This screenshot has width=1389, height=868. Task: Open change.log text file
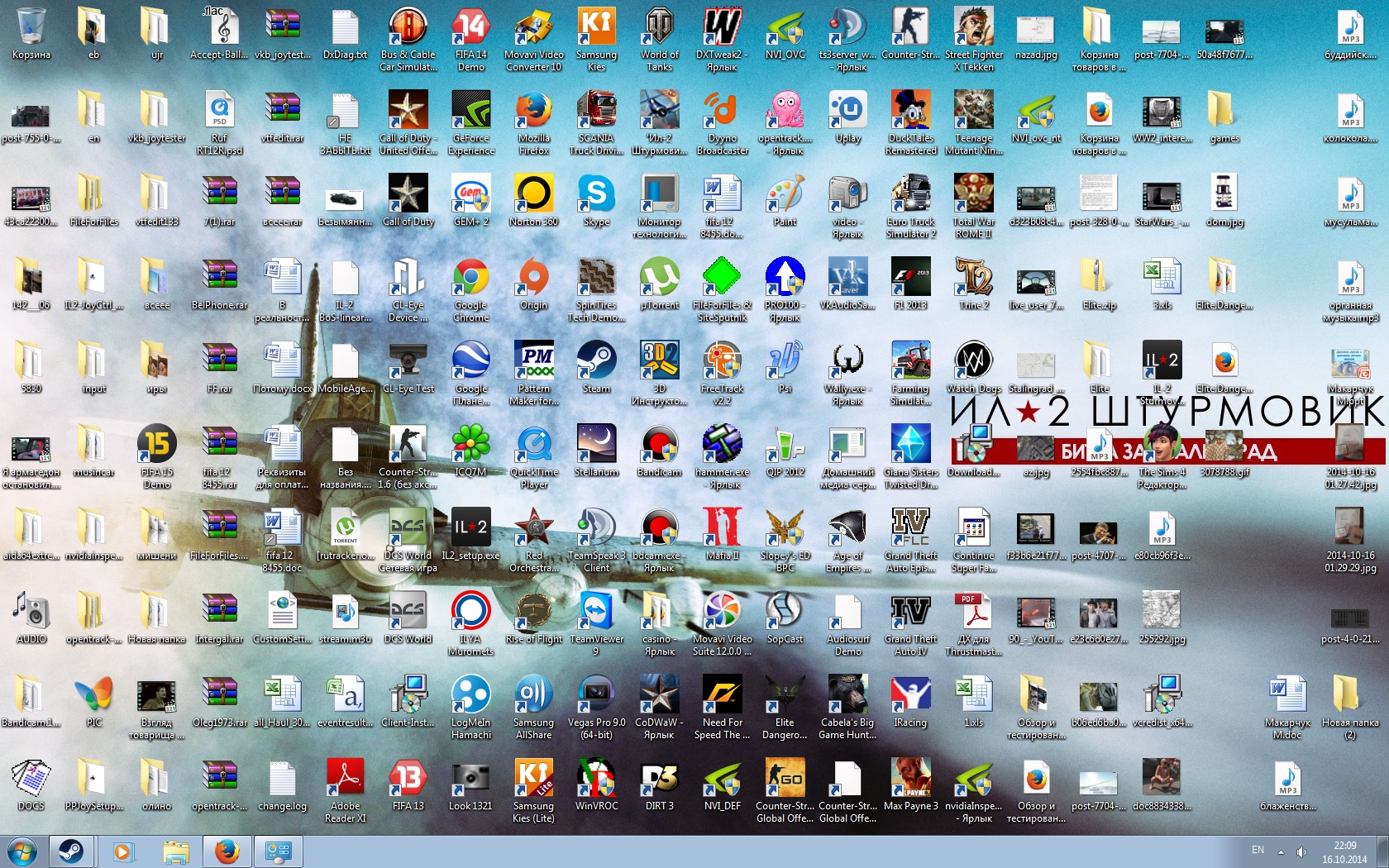[282, 785]
